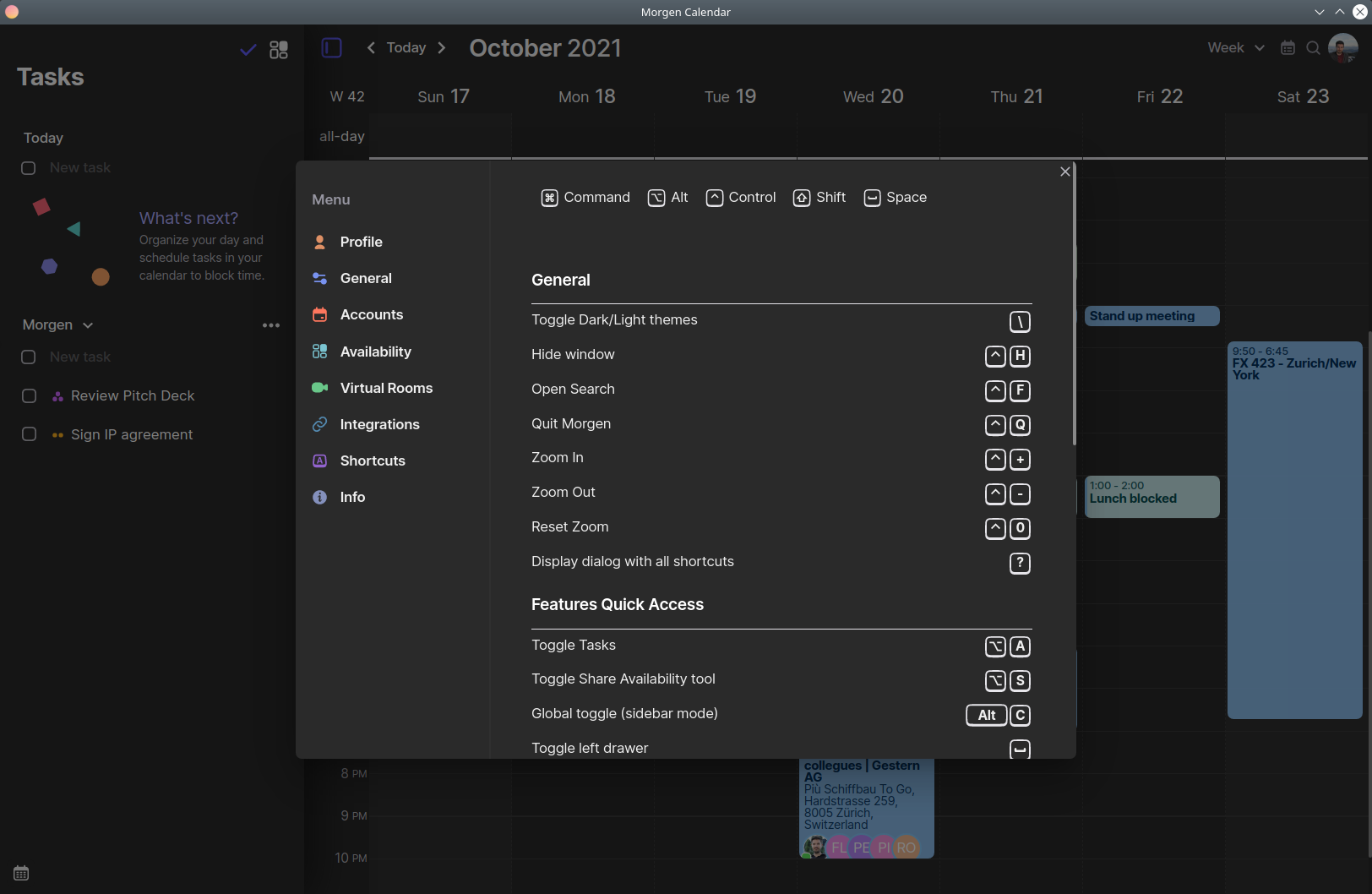This screenshot has width=1372, height=894.
Task: Click the chevron in the title bar
Action: pos(1318,12)
